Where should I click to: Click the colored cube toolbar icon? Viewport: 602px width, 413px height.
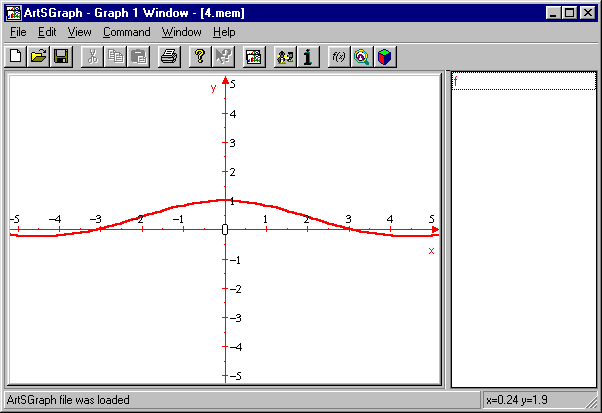[x=384, y=57]
